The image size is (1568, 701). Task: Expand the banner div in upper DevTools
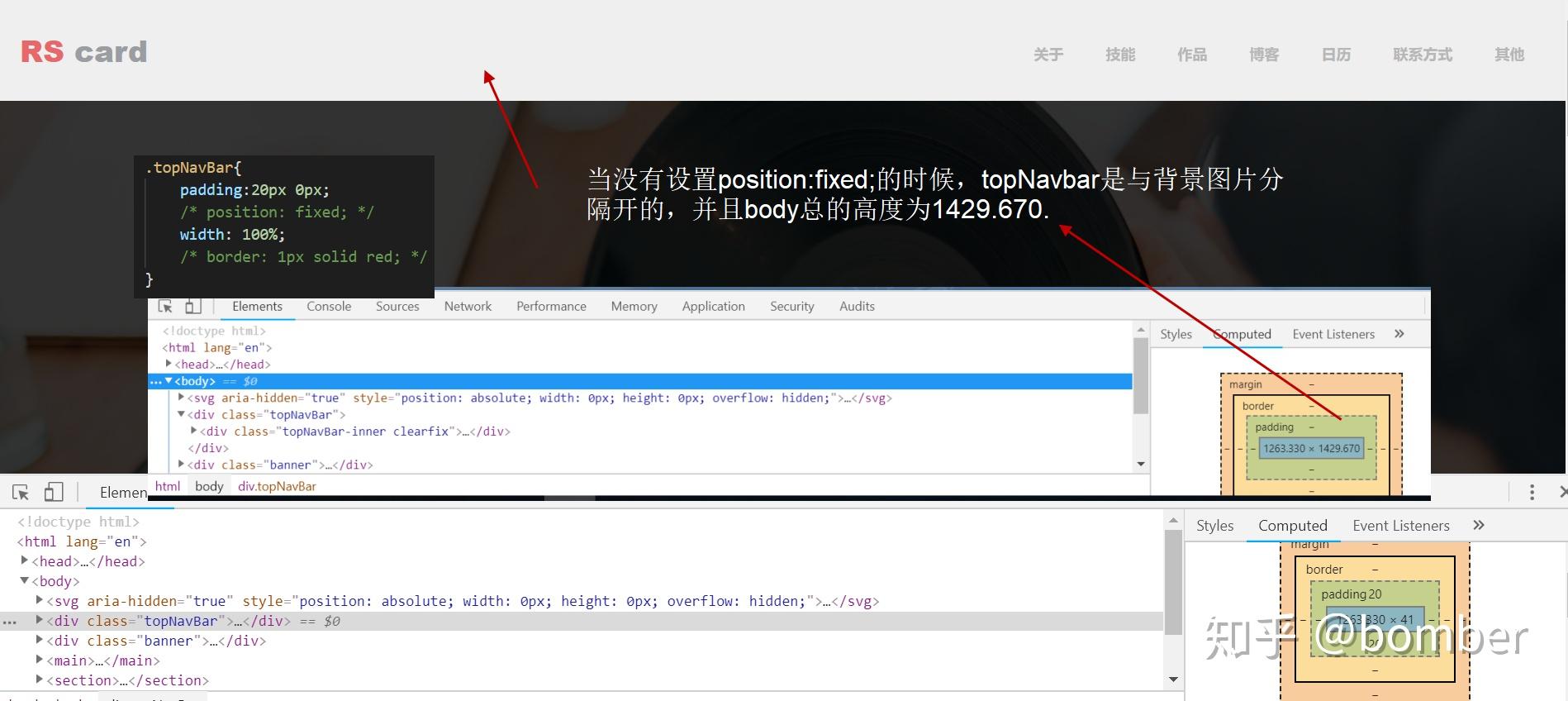click(181, 465)
